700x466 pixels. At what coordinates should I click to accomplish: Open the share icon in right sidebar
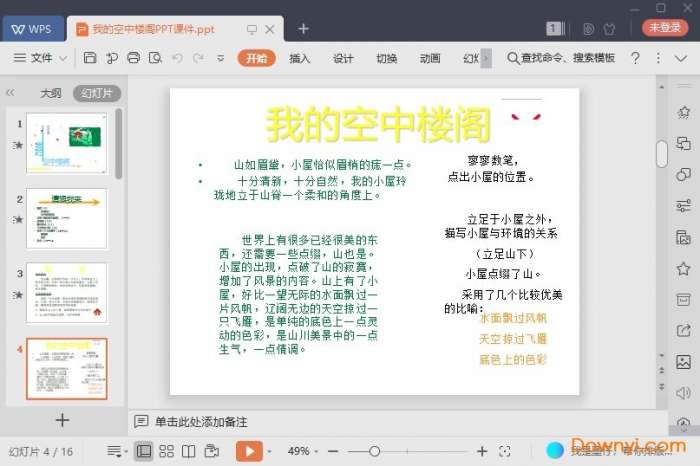[x=683, y=331]
